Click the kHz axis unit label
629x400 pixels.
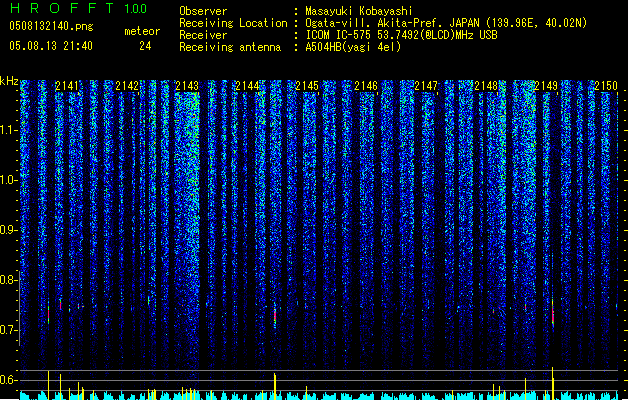[9, 81]
